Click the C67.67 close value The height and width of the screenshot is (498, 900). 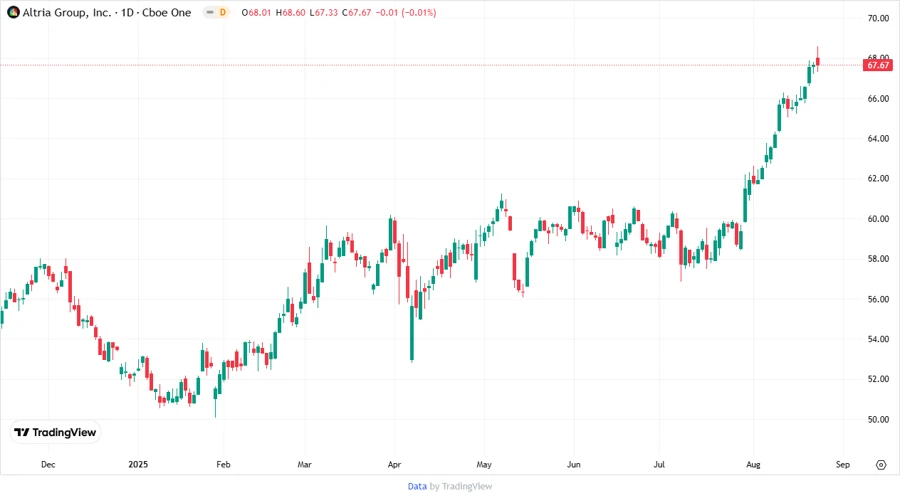[x=356, y=12]
